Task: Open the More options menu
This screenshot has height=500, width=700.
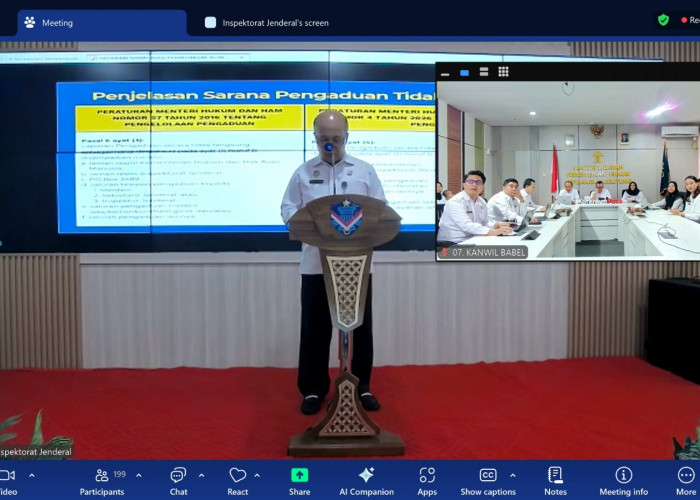Action: (686, 481)
